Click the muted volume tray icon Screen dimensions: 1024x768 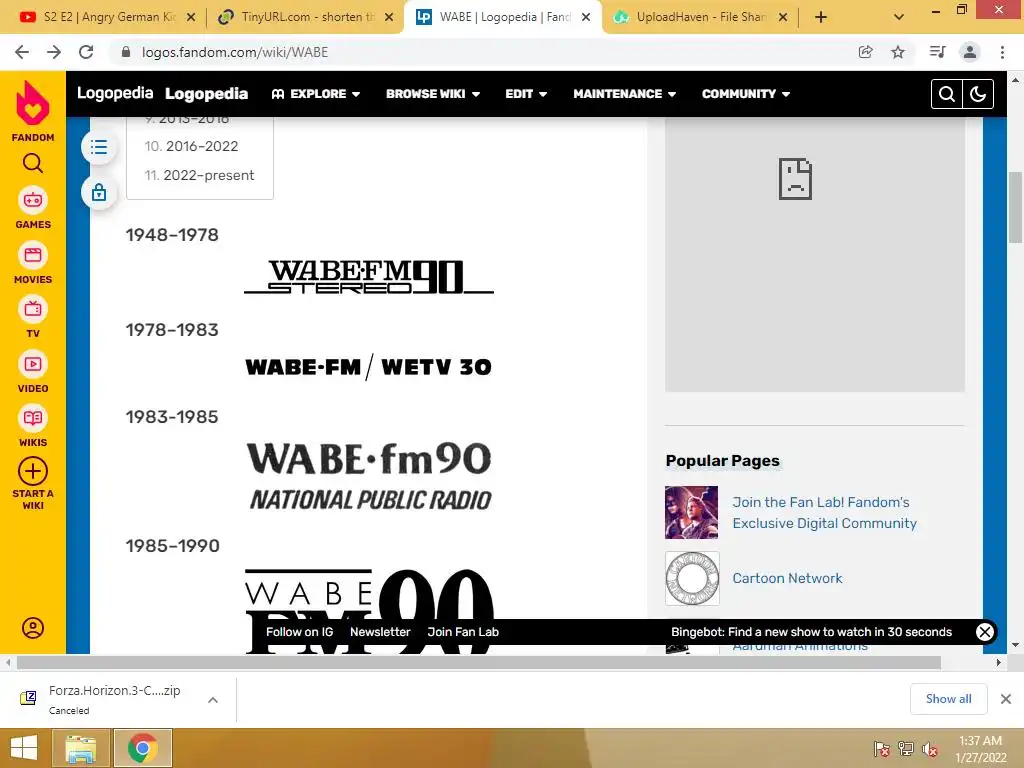(930, 749)
